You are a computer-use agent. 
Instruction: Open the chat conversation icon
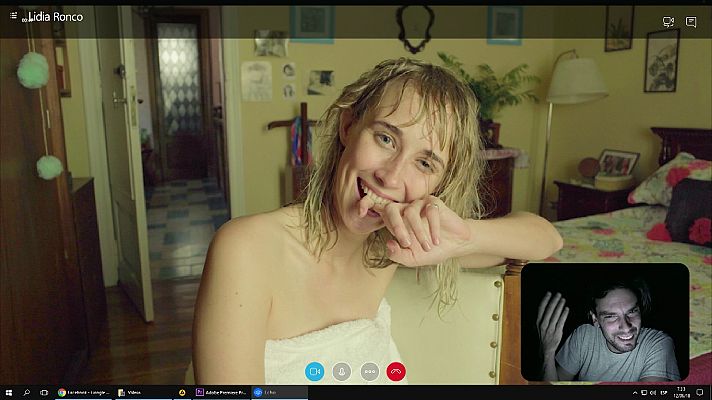[x=691, y=21]
